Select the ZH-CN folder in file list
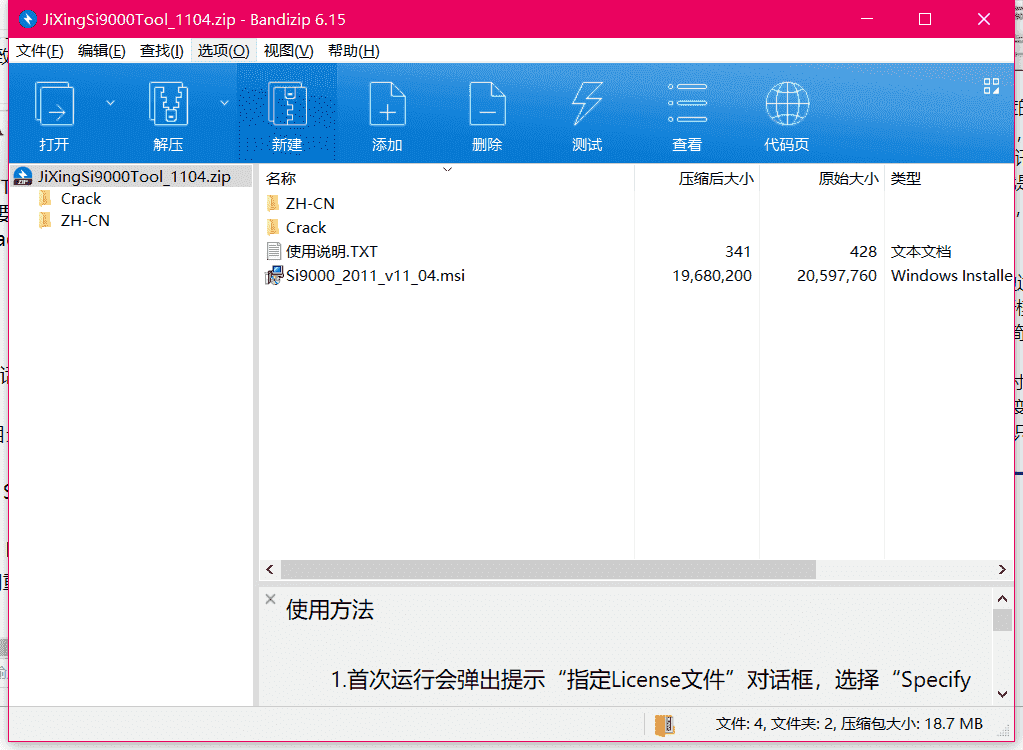Screen dimensions: 1023x750 (310, 204)
